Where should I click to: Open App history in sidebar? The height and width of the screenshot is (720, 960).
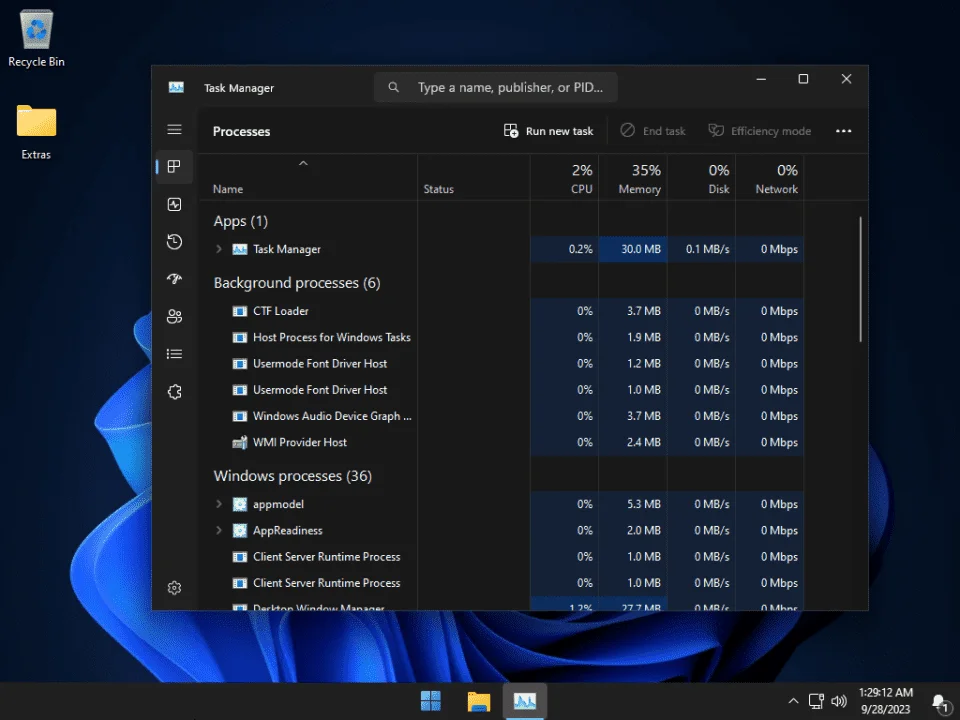[x=174, y=242]
